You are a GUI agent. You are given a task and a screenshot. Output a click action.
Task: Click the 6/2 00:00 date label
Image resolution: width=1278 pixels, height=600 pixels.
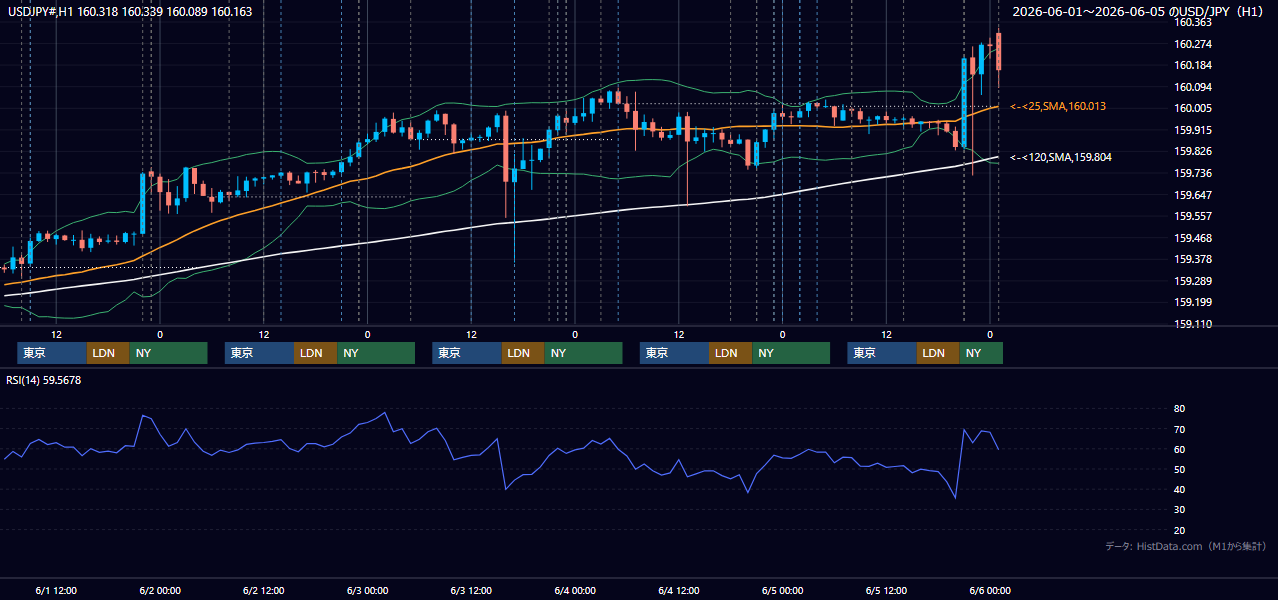(160, 591)
